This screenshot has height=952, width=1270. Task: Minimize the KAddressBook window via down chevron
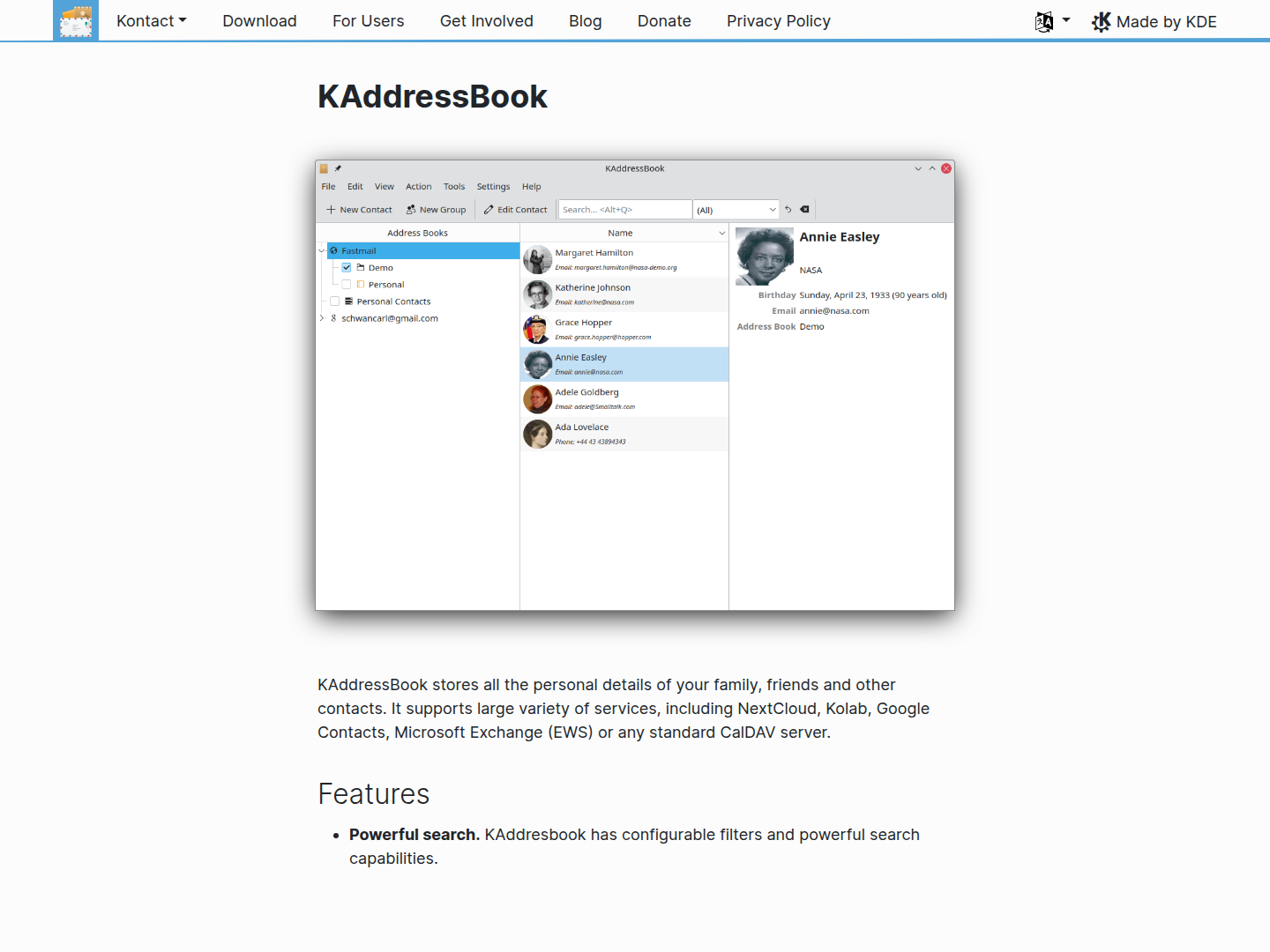tap(918, 168)
